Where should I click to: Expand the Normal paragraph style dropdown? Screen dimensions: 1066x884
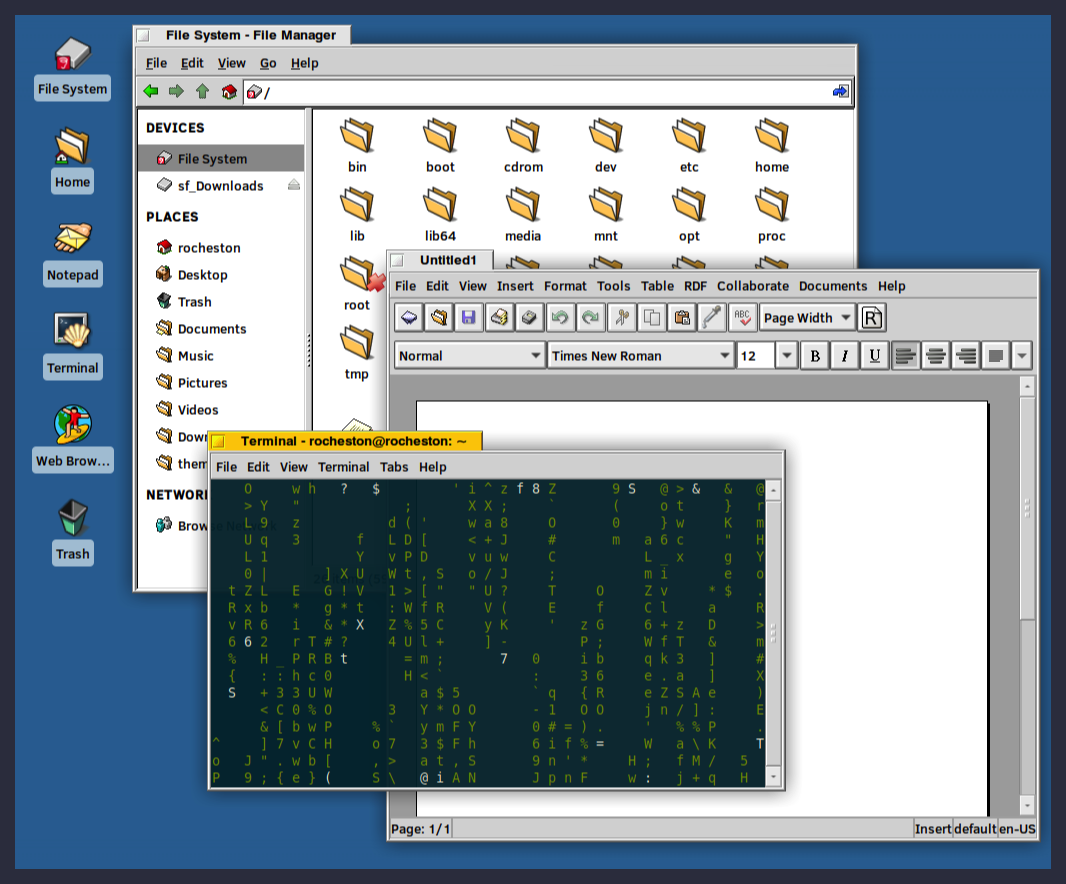coord(469,356)
